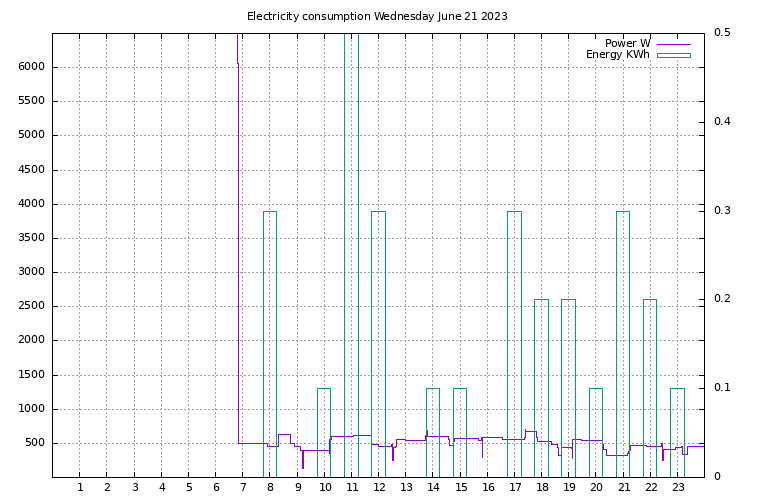Image resolution: width=768 pixels, height=500 pixels.
Task: Click the right-axis energy value 0.5
Action: pos(722,32)
